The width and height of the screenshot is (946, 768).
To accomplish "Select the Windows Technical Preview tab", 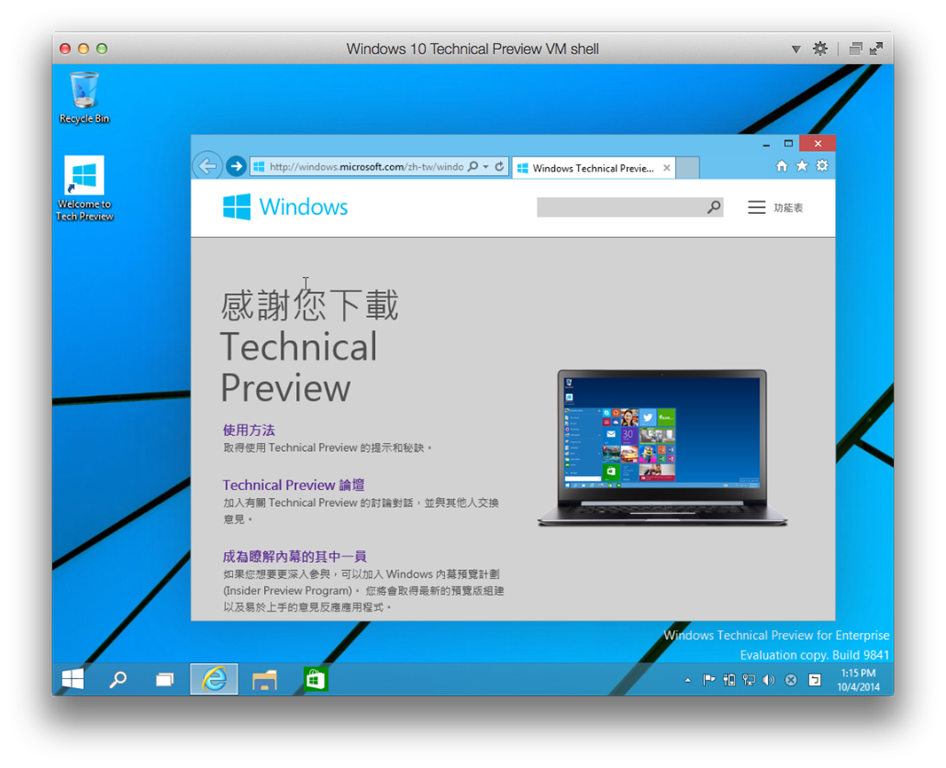I will [x=593, y=168].
